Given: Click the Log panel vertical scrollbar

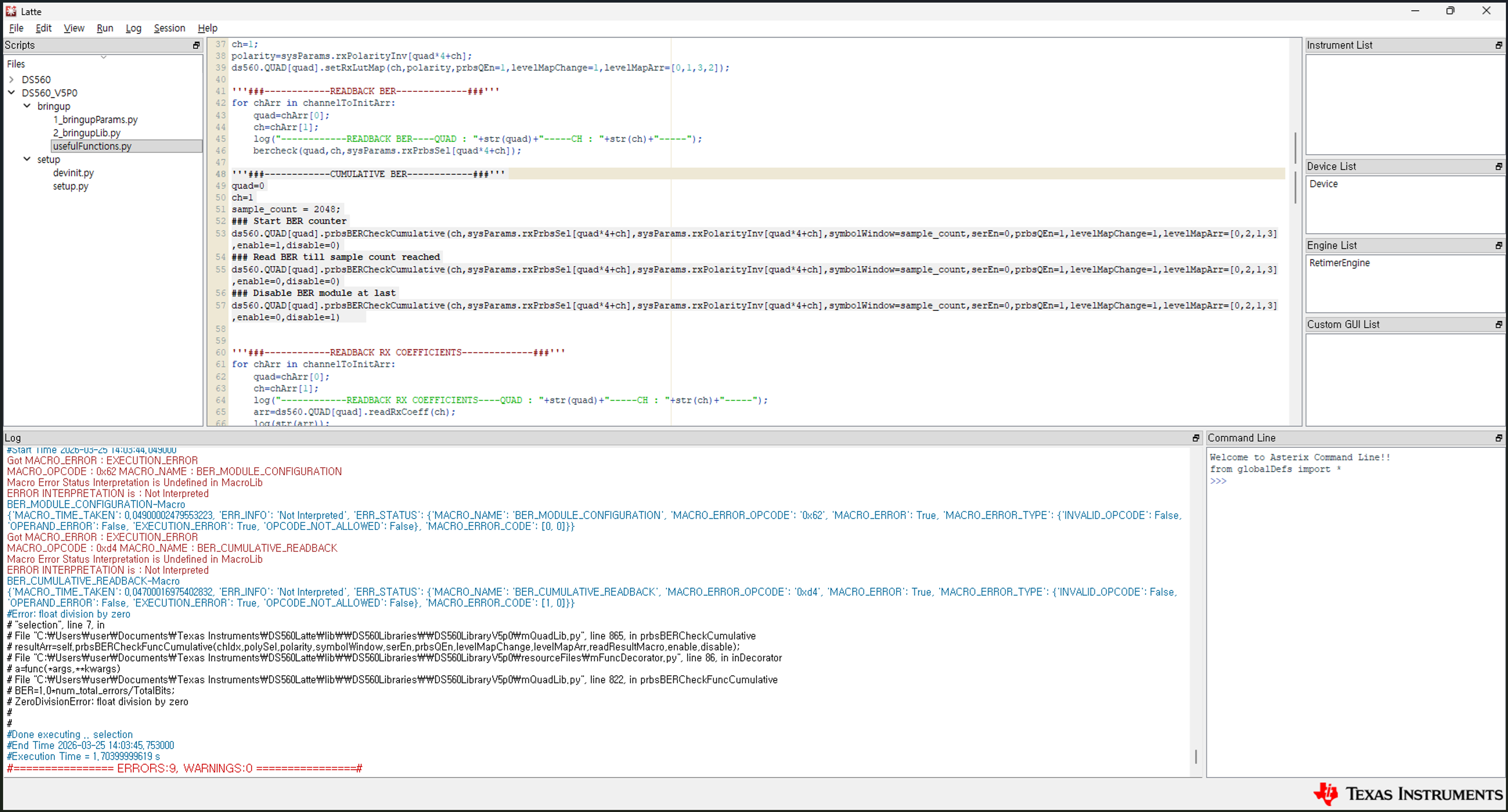Looking at the screenshot, I should point(1196,756).
